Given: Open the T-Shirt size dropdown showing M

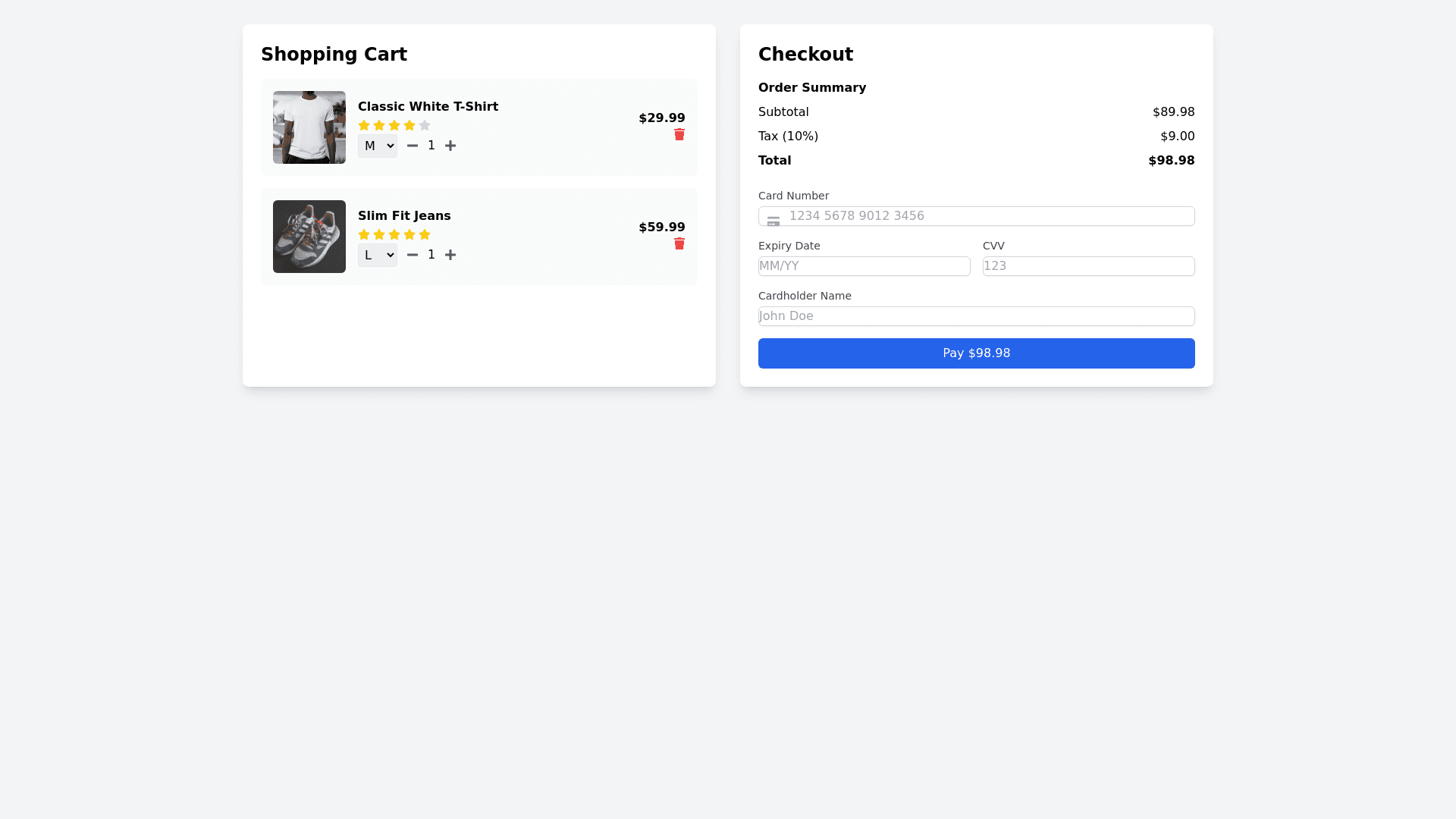Looking at the screenshot, I should 378,146.
